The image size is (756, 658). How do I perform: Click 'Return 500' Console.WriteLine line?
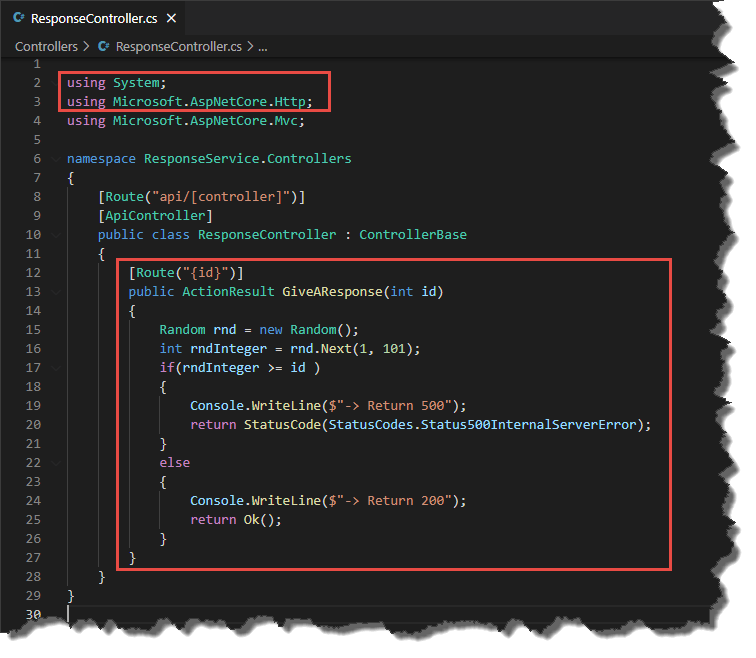click(x=328, y=406)
